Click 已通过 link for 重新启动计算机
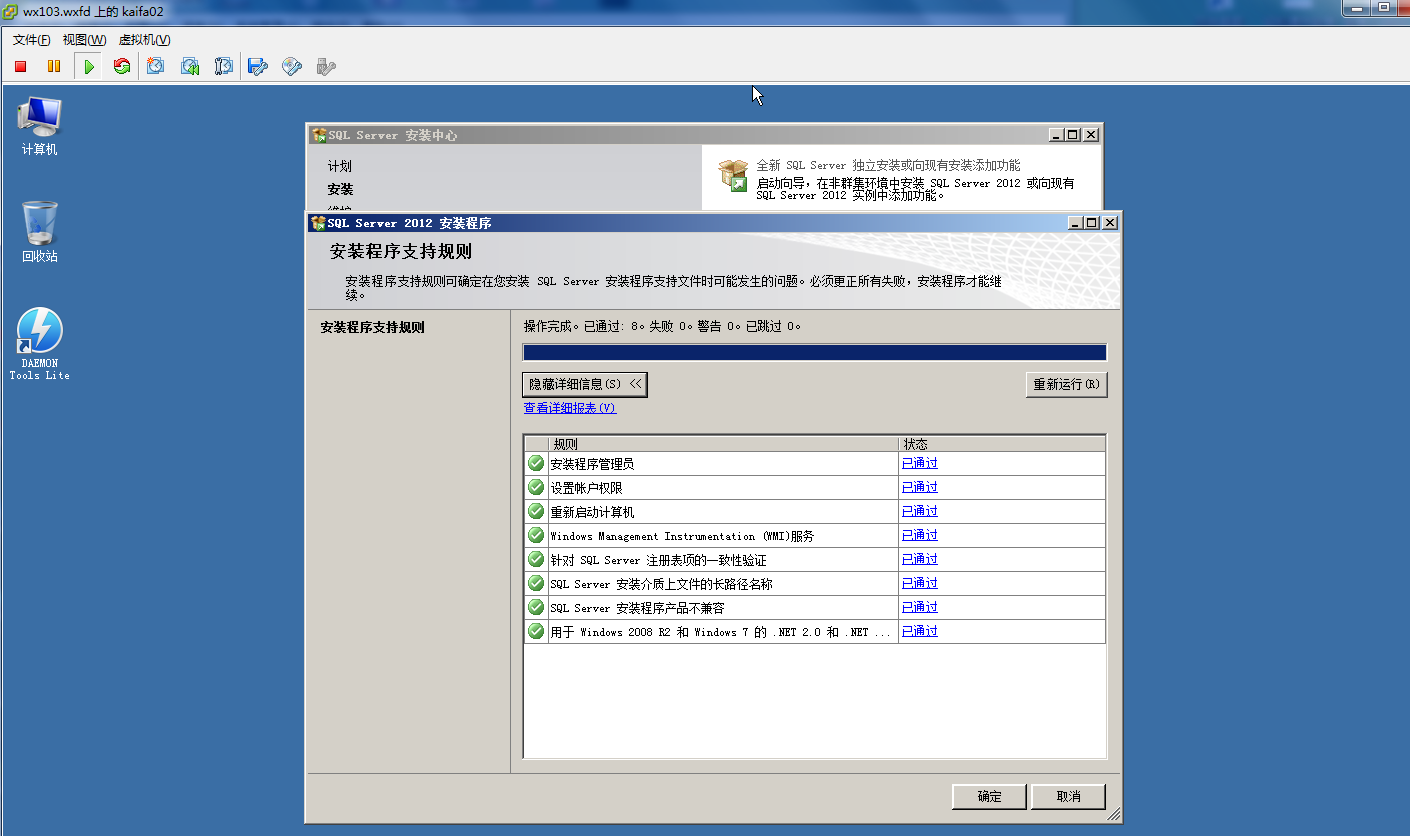The image size is (1410, 836). pyautogui.click(x=920, y=511)
